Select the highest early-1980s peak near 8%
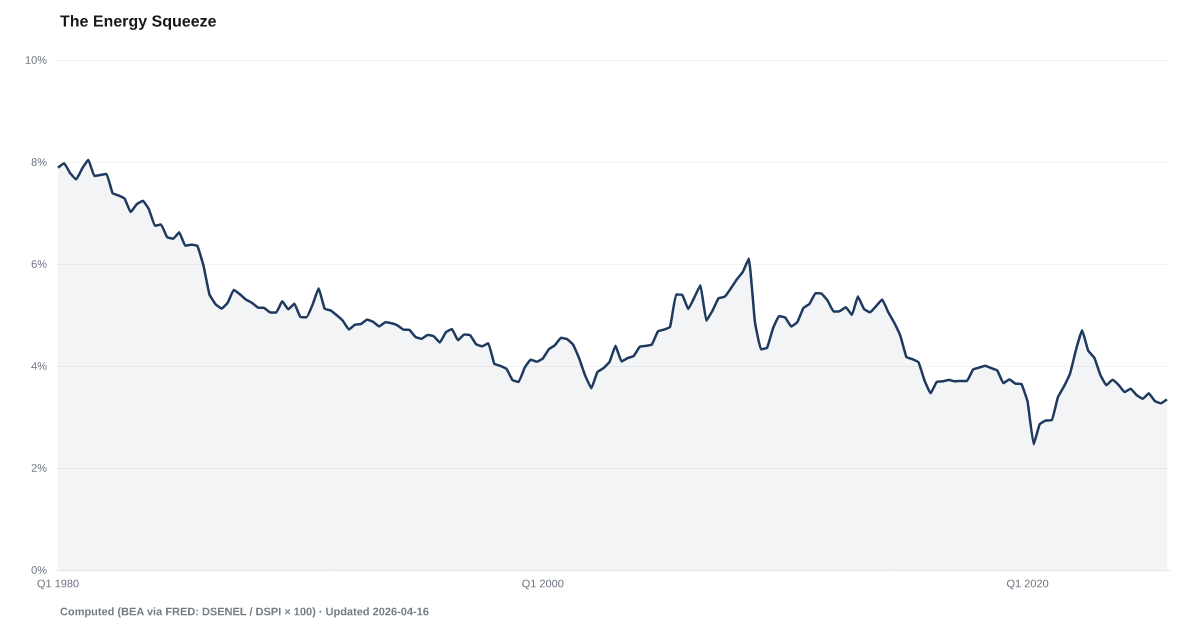This screenshot has width=1200, height=630. click(x=88, y=159)
